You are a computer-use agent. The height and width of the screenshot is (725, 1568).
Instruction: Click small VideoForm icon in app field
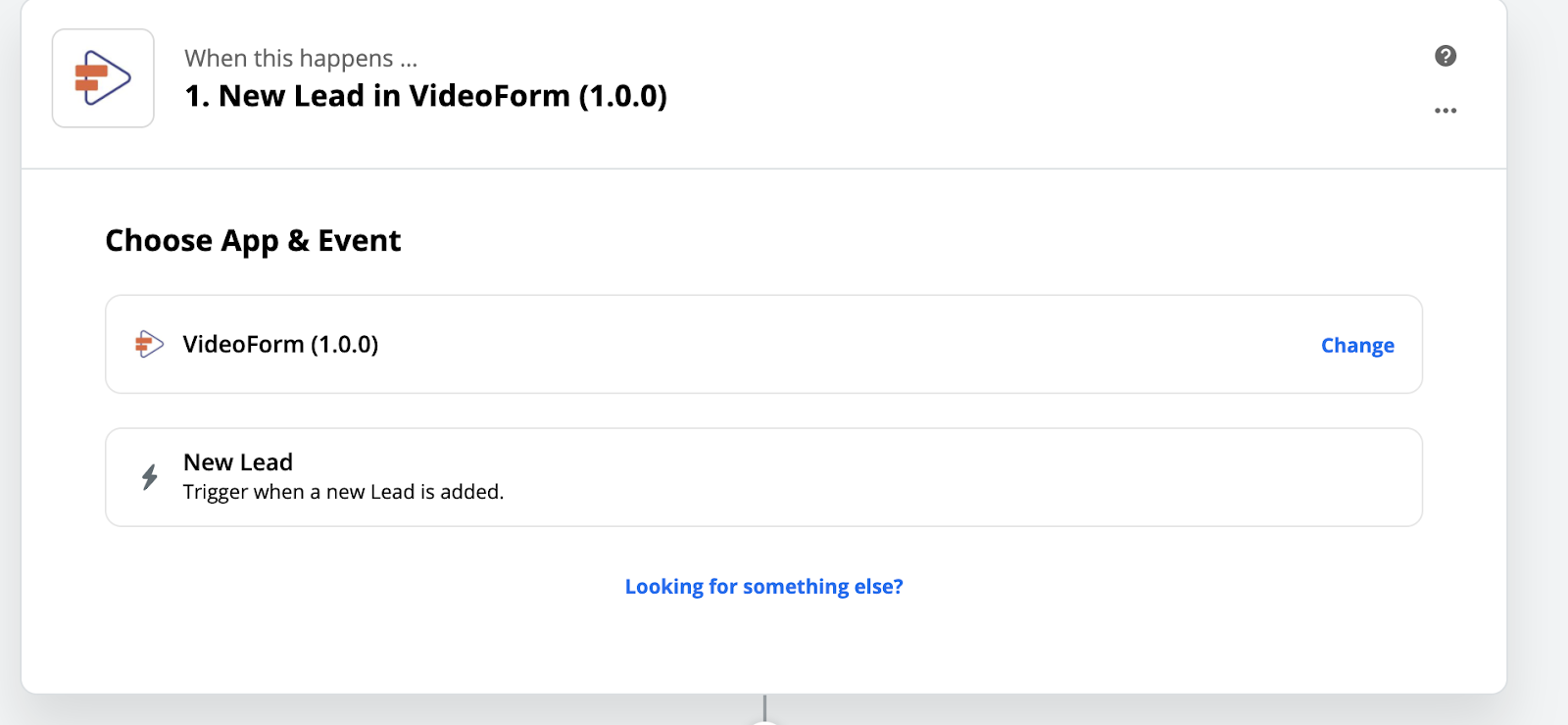click(149, 344)
